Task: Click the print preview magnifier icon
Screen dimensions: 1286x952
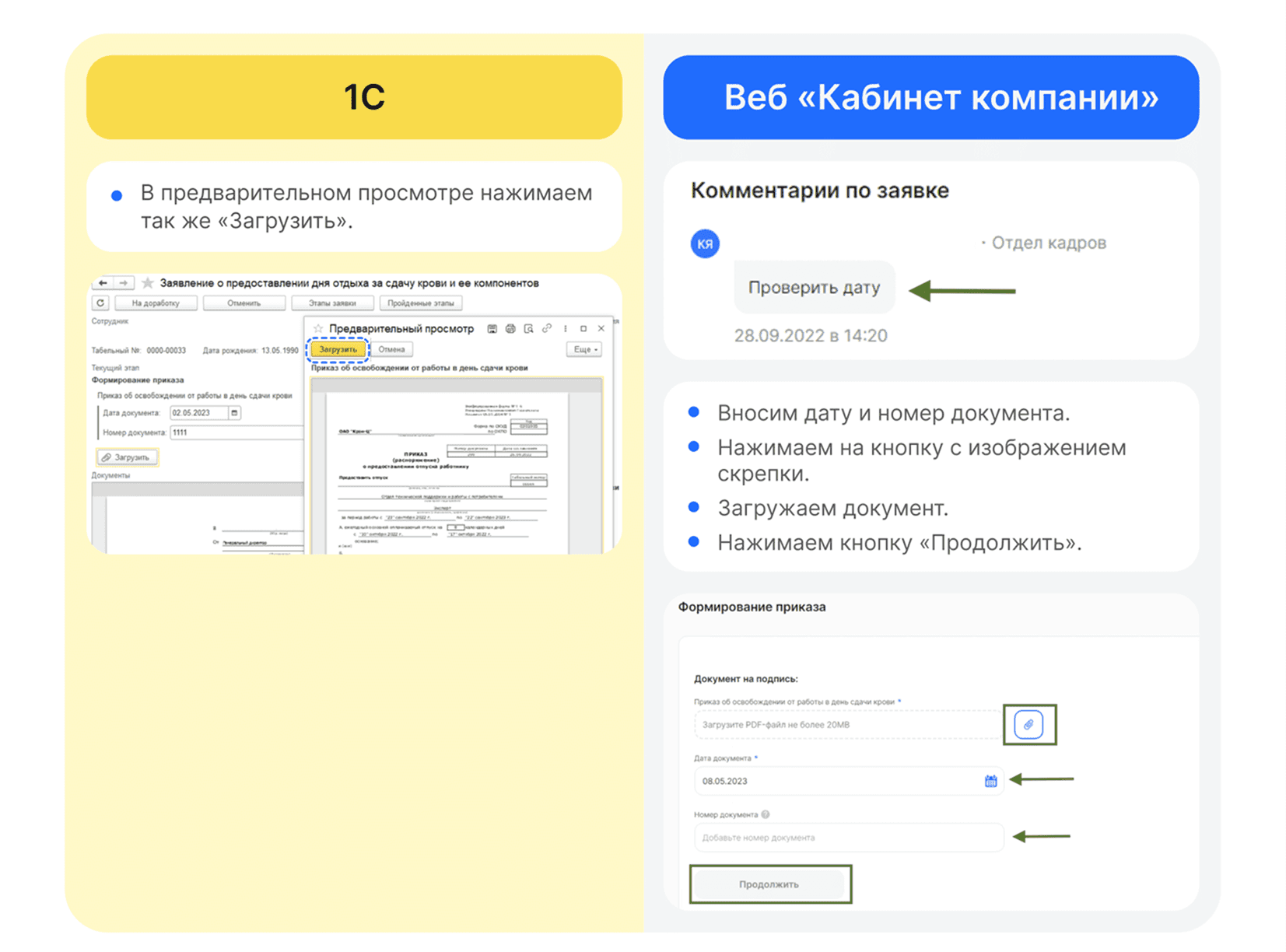Action: click(x=528, y=329)
